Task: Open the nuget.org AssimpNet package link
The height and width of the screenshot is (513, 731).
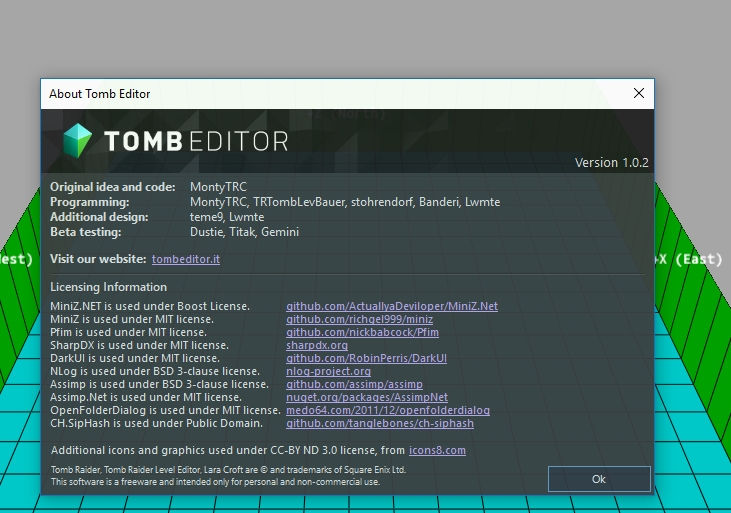Action: pyautogui.click(x=367, y=398)
